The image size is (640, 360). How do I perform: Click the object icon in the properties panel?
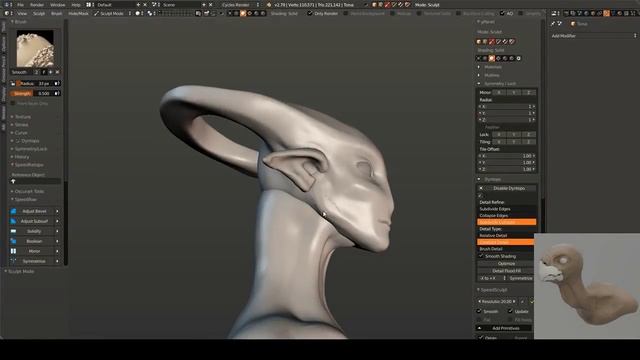point(573,24)
